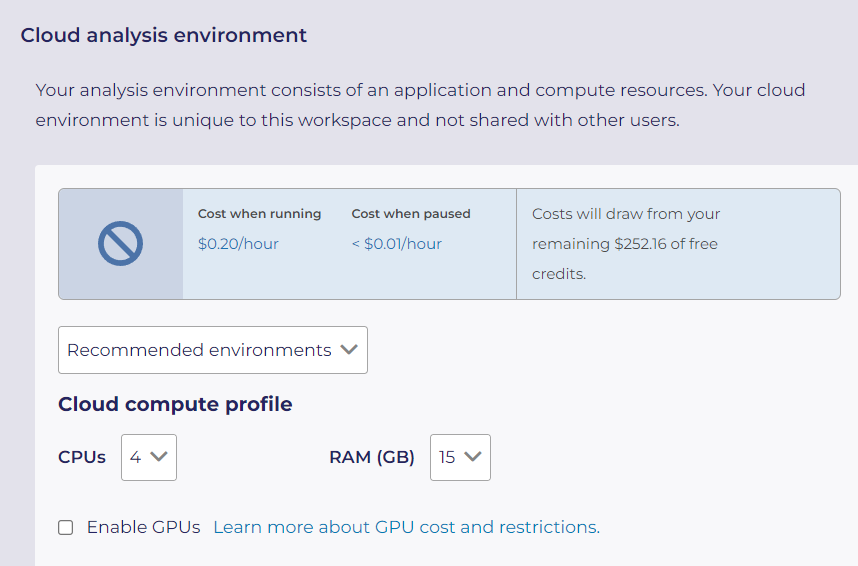Click the CPUs label

[82, 457]
